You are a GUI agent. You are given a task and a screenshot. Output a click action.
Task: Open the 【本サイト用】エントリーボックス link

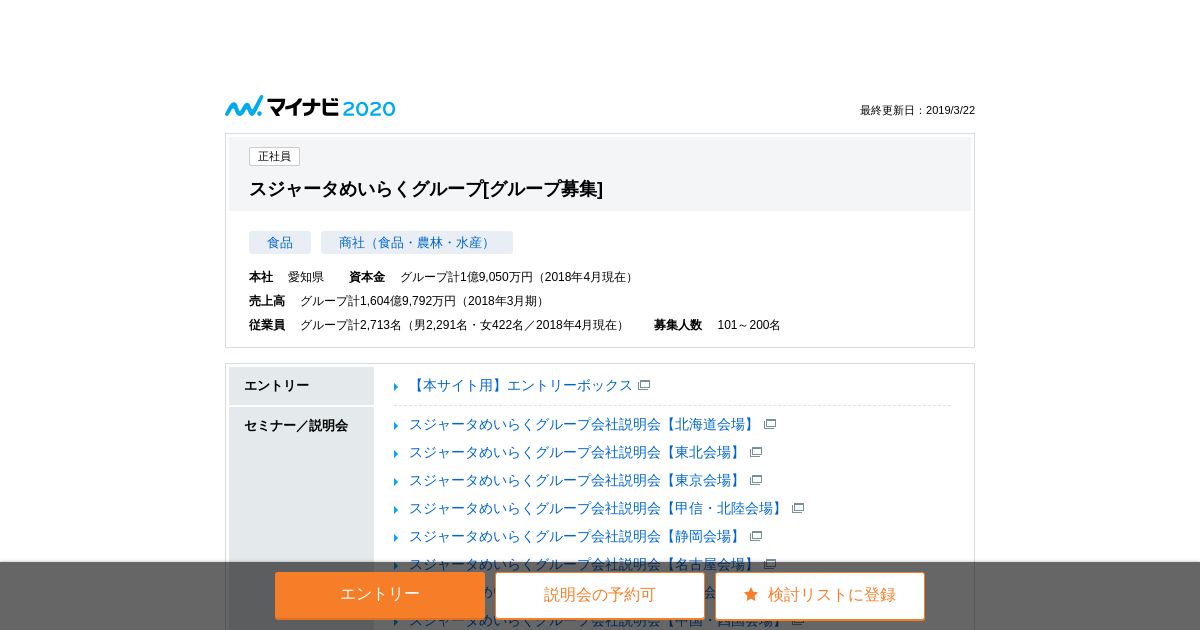(521, 385)
